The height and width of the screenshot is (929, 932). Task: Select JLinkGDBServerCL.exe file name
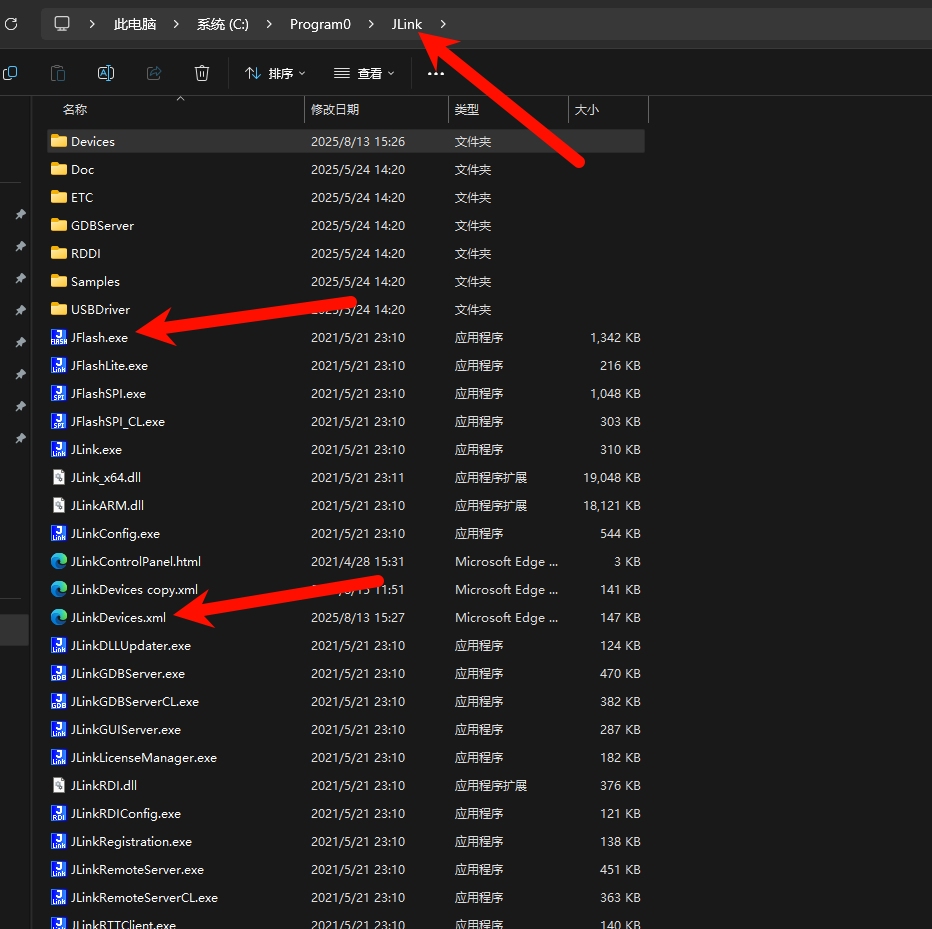135,701
